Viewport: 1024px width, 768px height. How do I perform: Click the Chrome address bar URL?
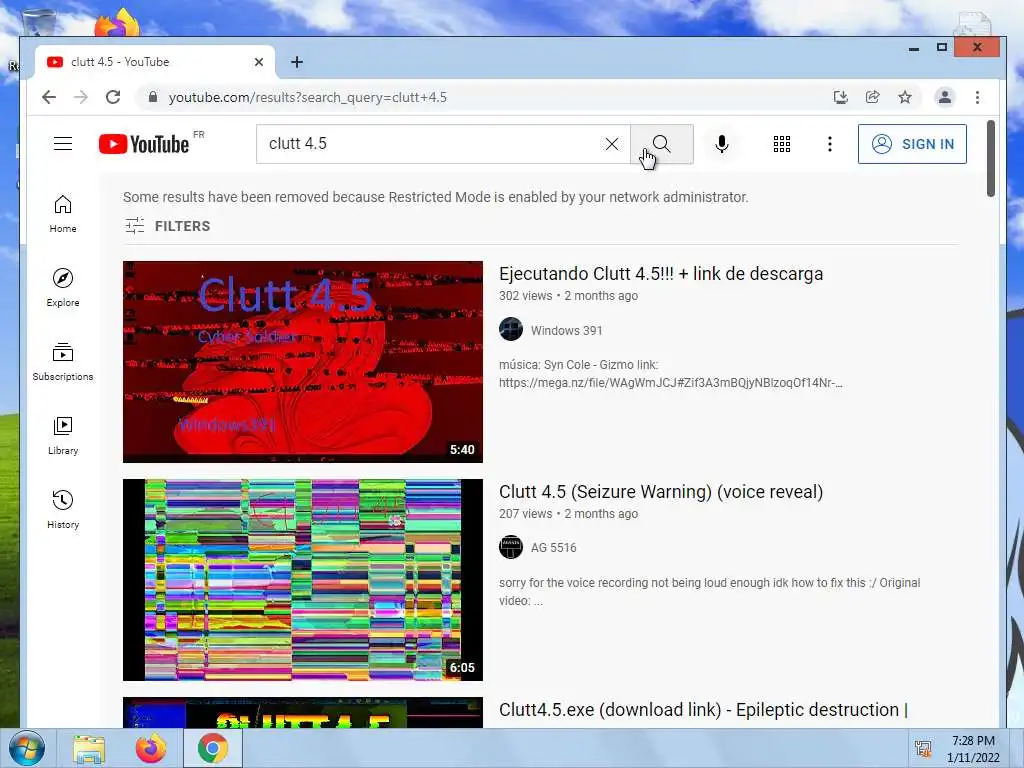[x=308, y=97]
